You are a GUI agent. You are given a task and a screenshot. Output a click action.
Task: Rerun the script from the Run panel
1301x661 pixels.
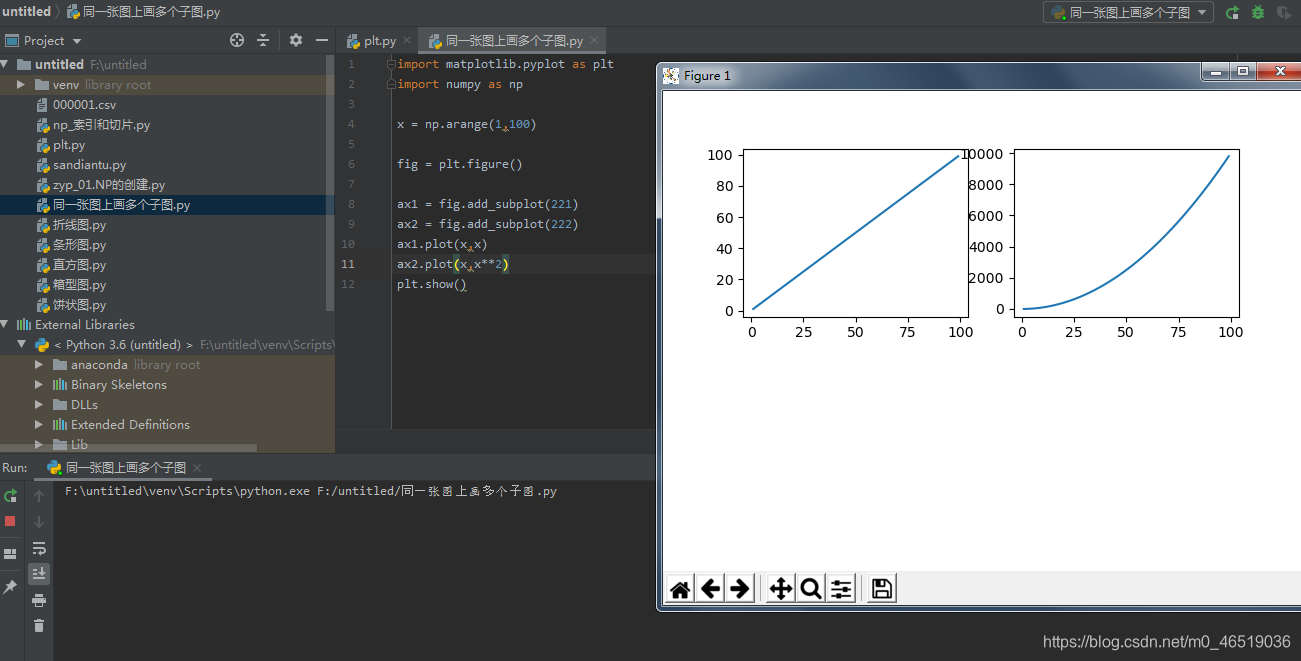[10, 496]
